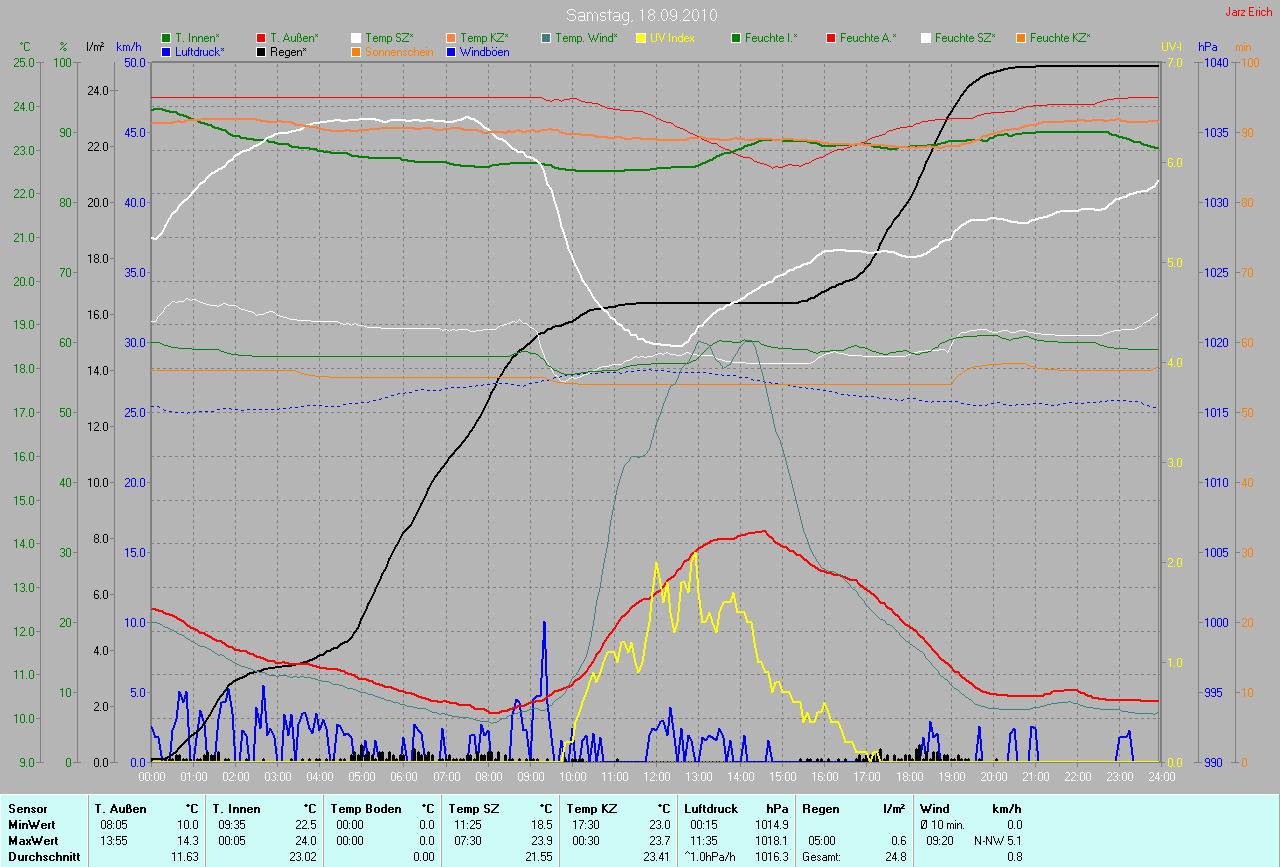Click the 24:00 label on the time axis
Image resolution: width=1280 pixels, height=867 pixels.
click(1160, 776)
